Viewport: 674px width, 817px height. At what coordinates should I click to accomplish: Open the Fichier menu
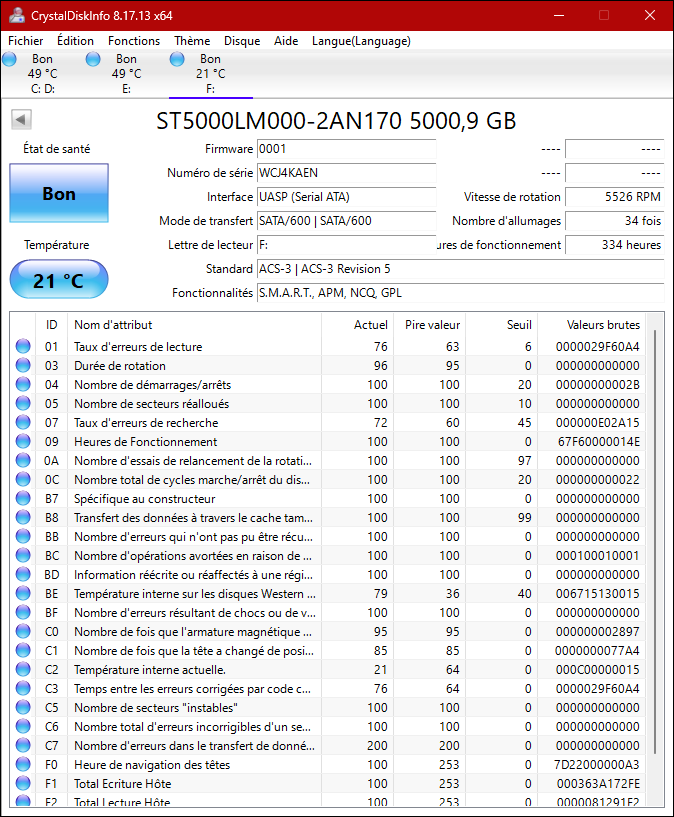[x=26, y=41]
